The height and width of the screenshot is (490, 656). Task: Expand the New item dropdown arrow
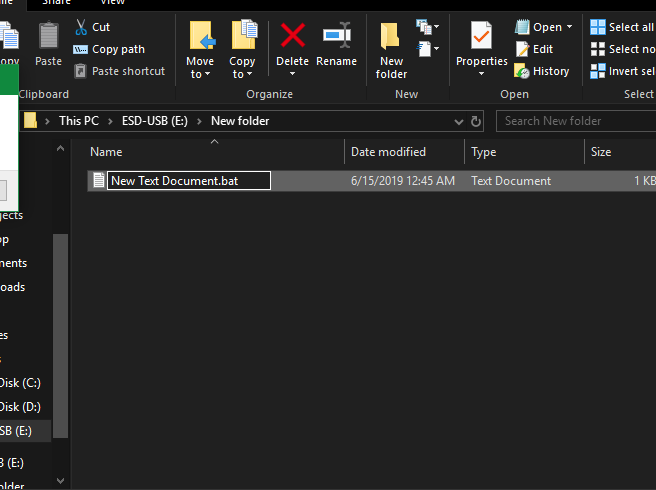point(436,27)
